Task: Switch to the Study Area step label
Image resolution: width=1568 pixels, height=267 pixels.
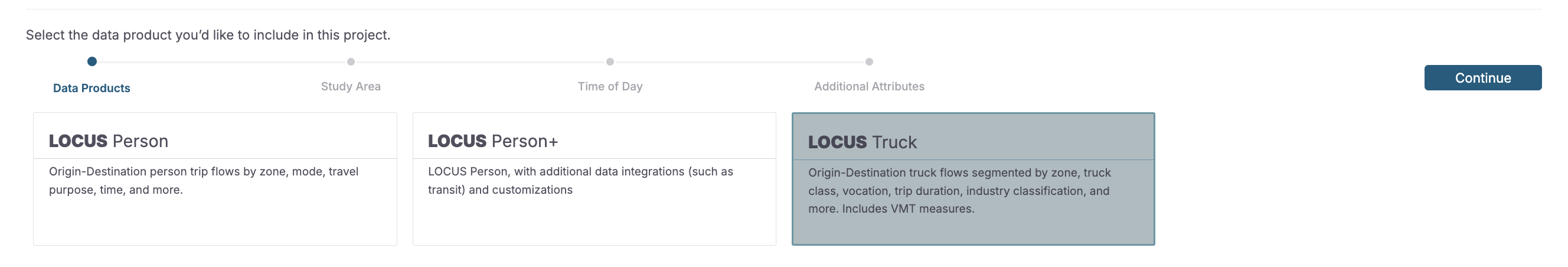Action: click(351, 87)
